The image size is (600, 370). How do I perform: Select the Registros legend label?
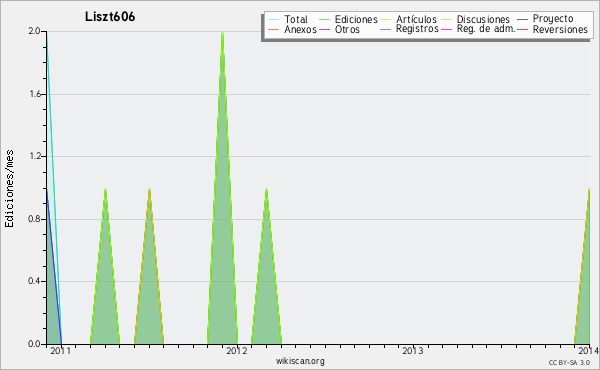click(x=417, y=29)
